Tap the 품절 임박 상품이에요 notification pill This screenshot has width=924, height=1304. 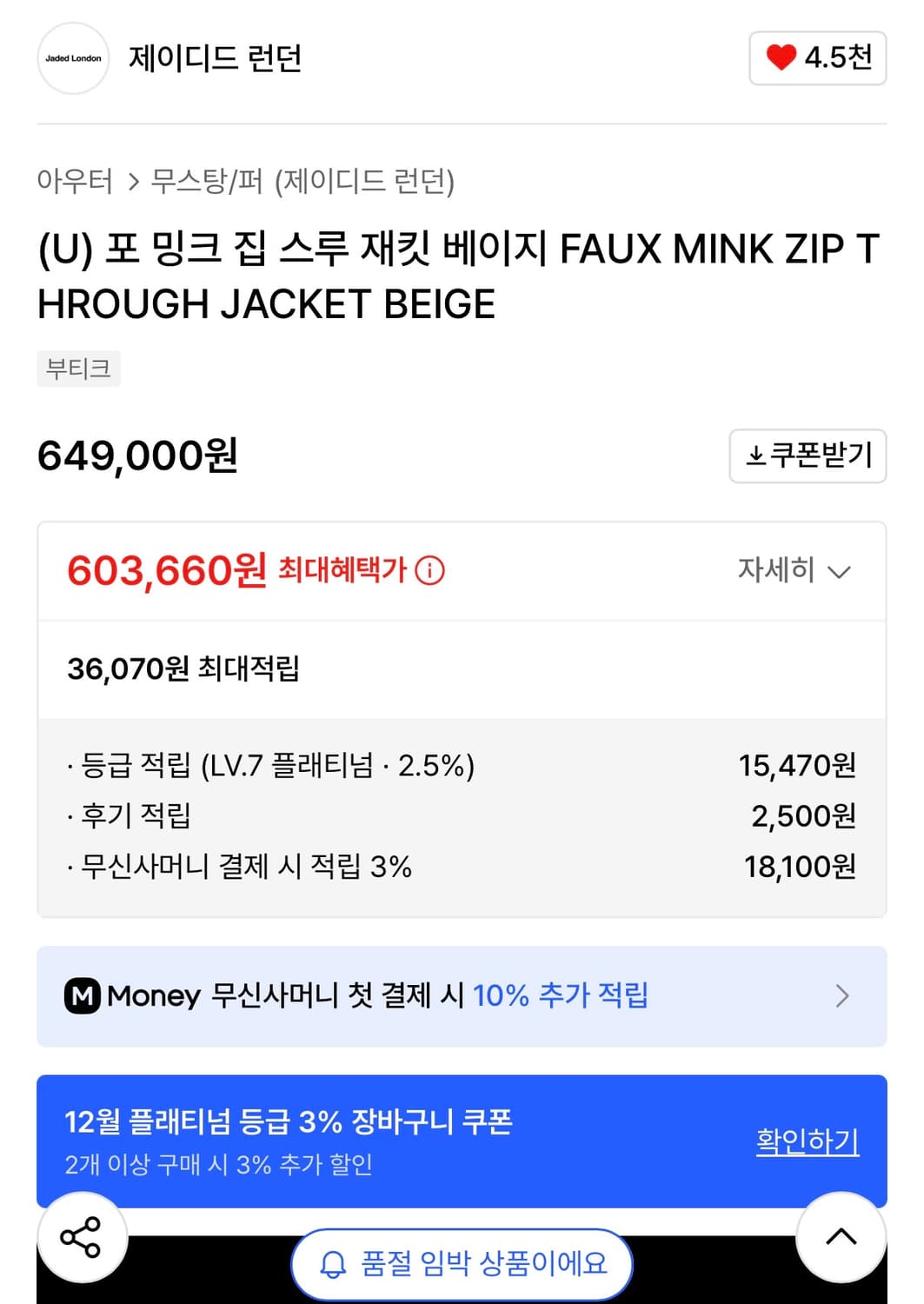click(x=462, y=1265)
